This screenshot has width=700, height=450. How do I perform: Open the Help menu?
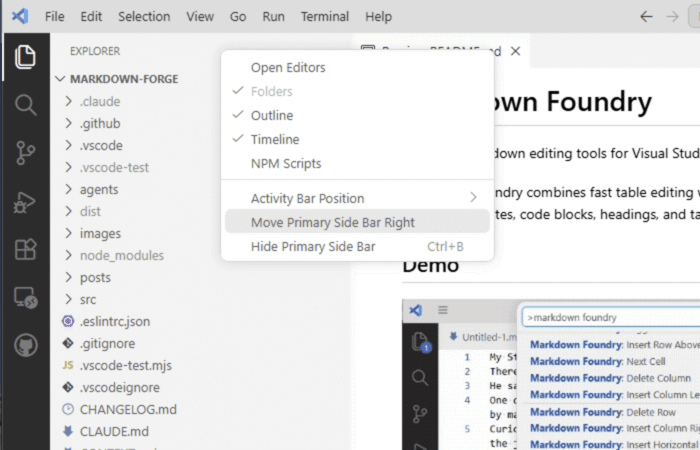378,17
